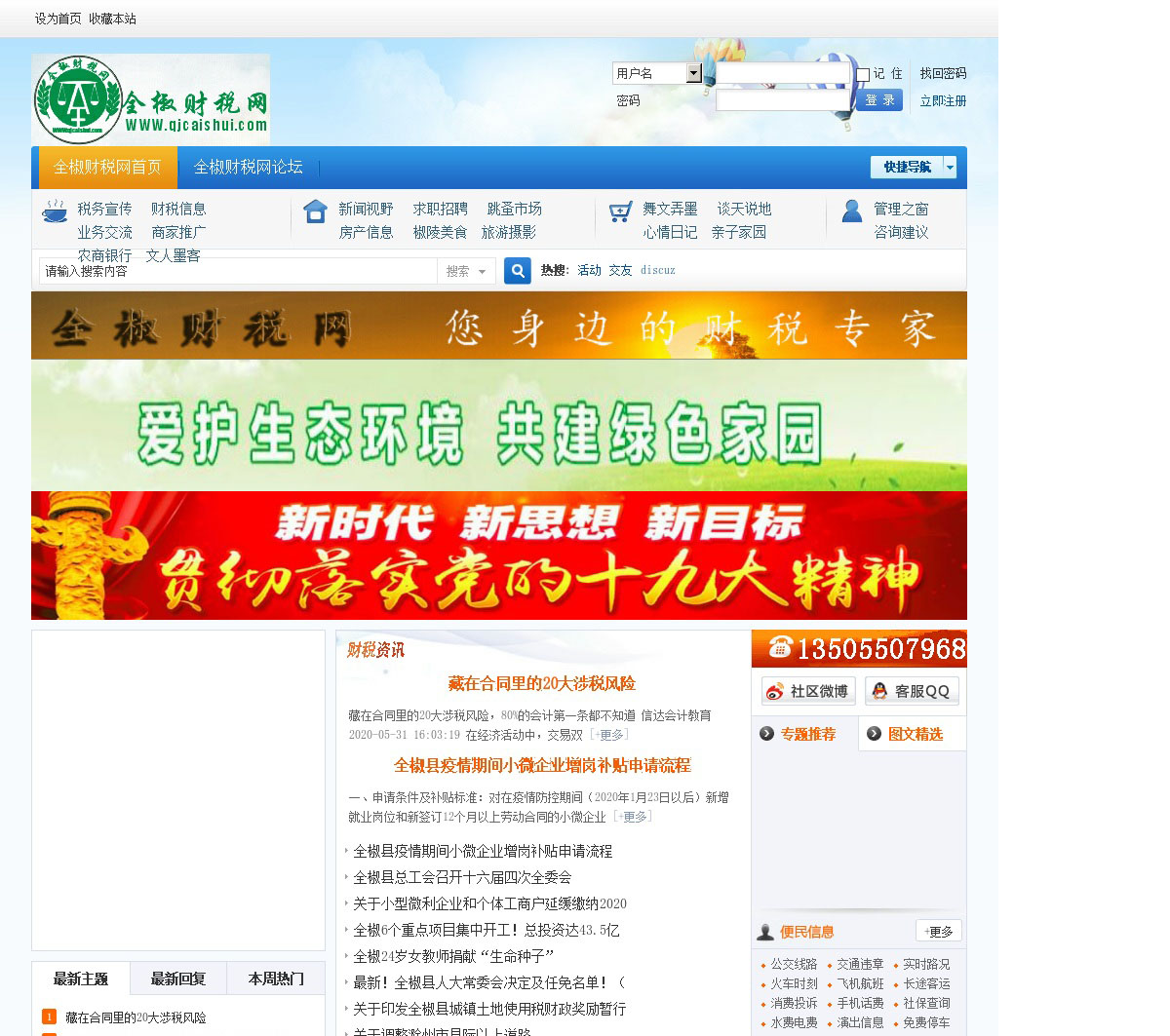1170x1036 pixels.
Task: Click the 登录 login button
Action: (879, 100)
